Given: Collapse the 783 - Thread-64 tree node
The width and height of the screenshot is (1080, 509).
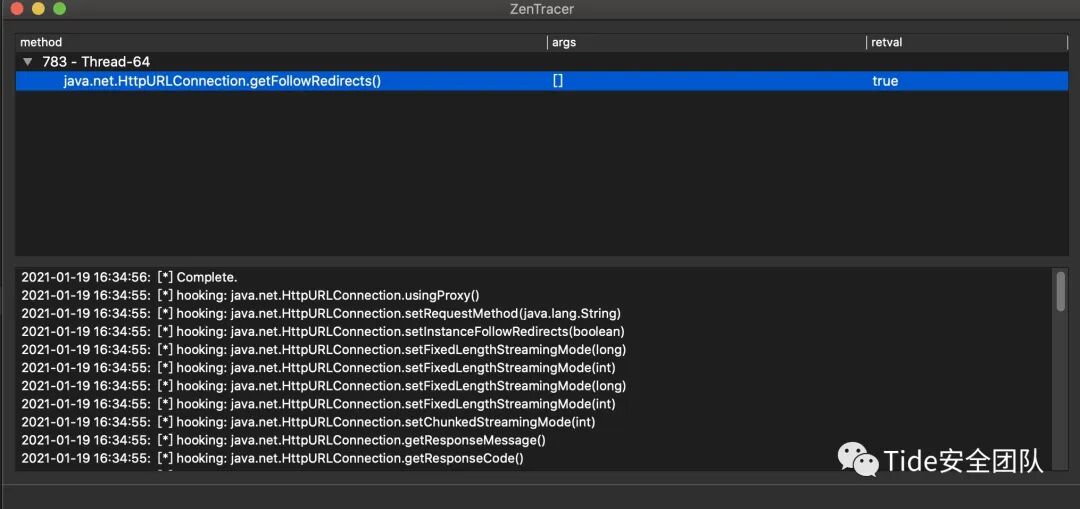Looking at the screenshot, I should tap(28, 61).
